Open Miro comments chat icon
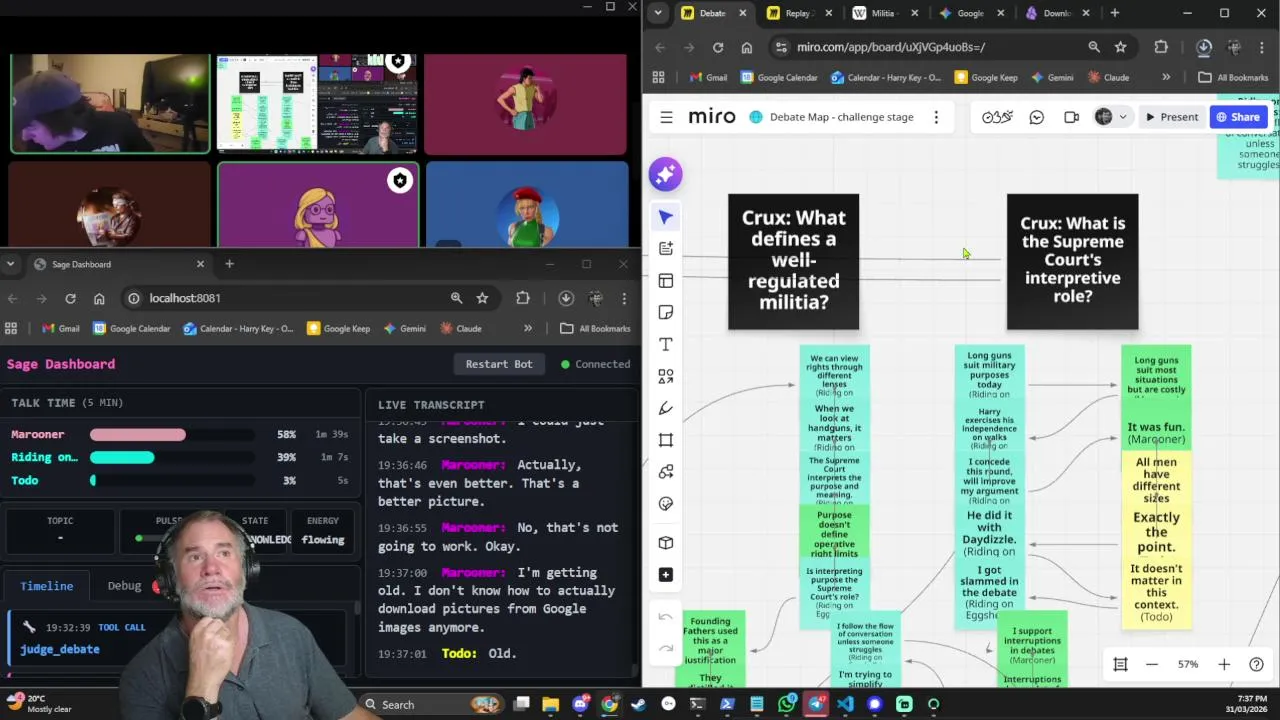The width and height of the screenshot is (1280, 720). coord(1037,117)
